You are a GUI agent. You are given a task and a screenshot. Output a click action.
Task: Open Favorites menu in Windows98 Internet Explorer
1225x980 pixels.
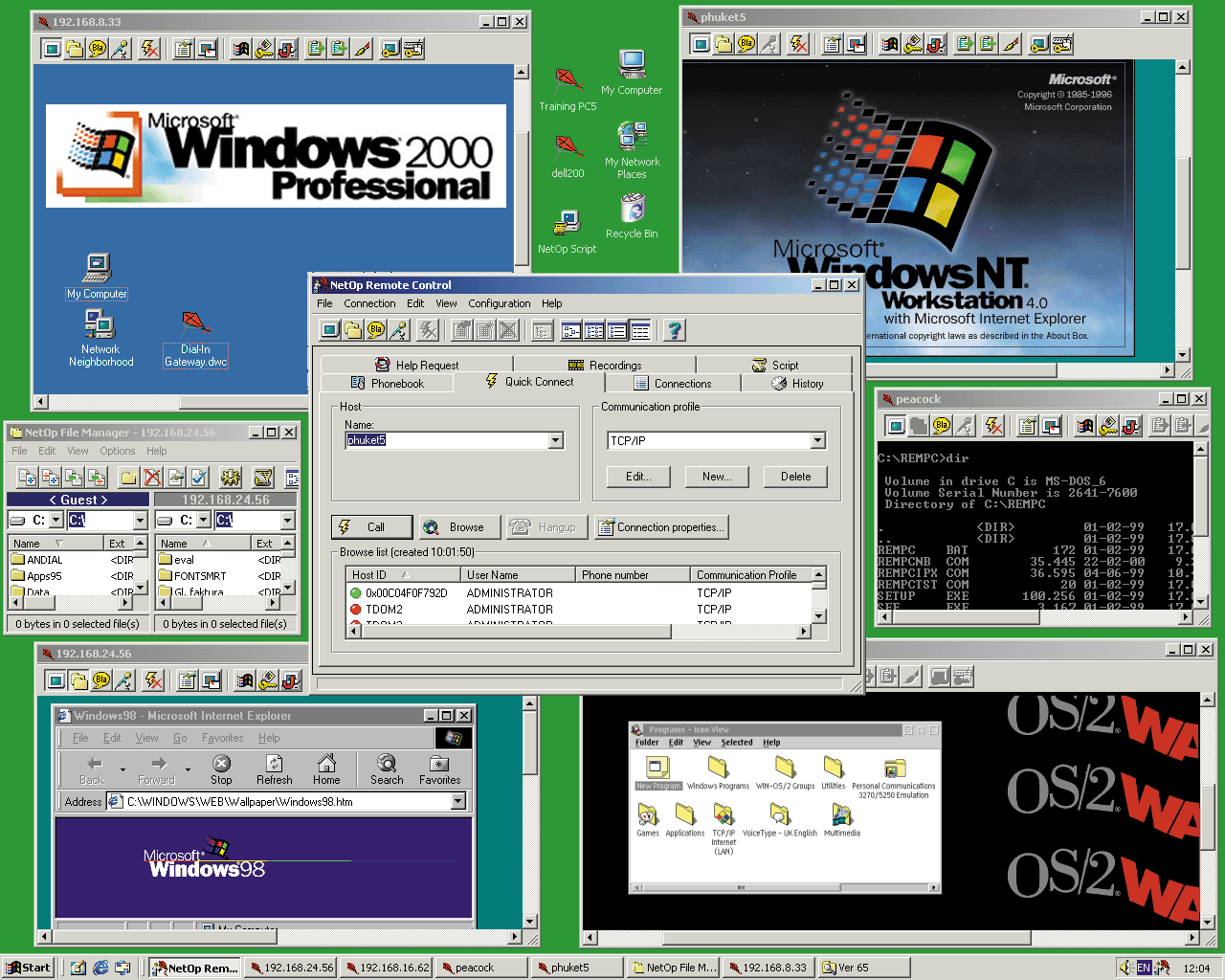(x=222, y=738)
